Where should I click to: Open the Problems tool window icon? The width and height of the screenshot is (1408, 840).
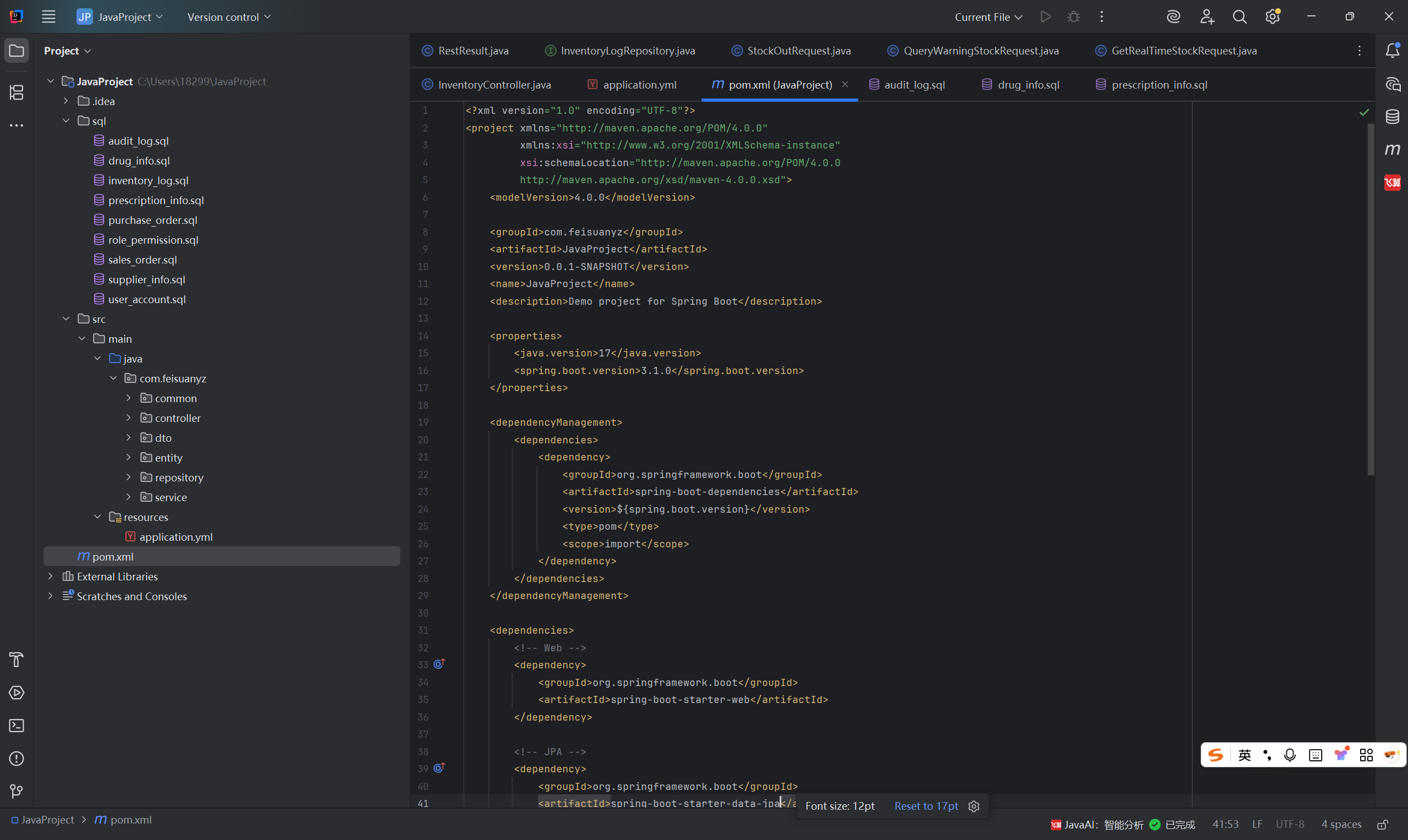click(x=17, y=759)
